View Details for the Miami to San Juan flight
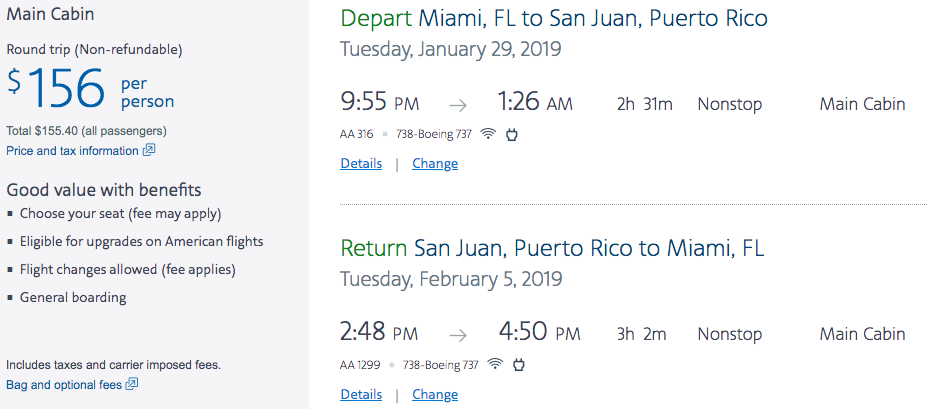The image size is (928, 409). tap(361, 164)
